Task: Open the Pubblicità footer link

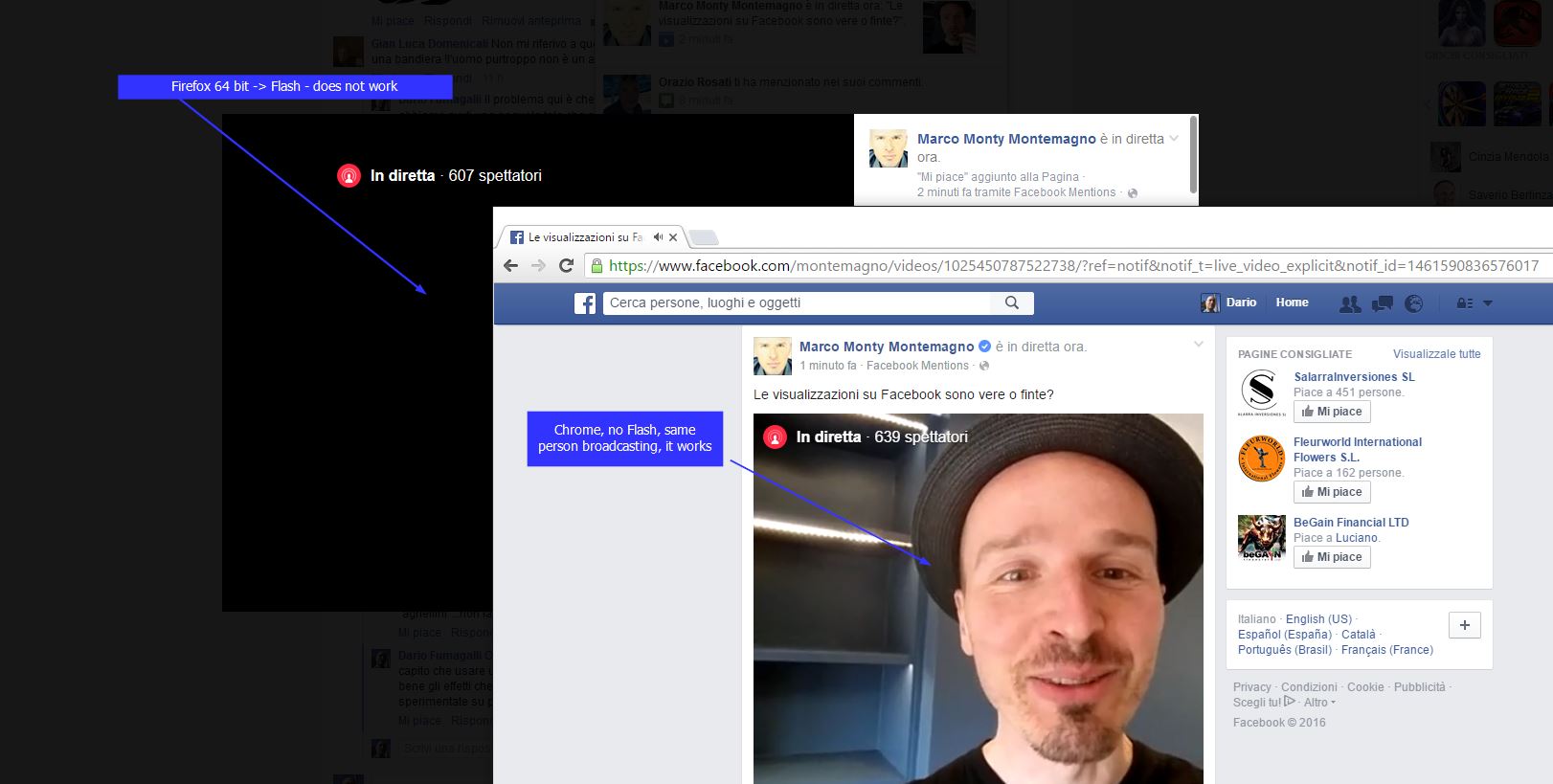Action: coord(1420,687)
